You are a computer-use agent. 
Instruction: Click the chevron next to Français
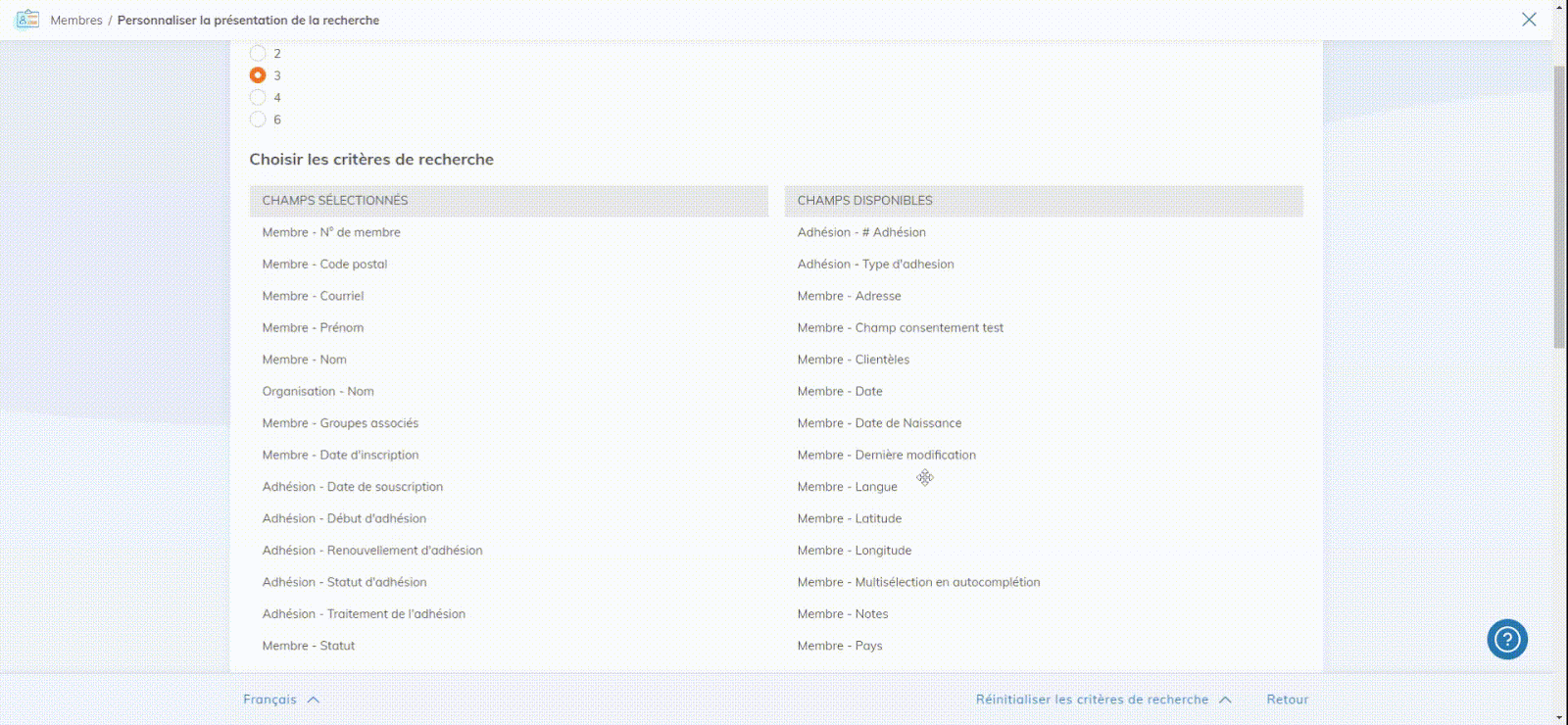314,700
